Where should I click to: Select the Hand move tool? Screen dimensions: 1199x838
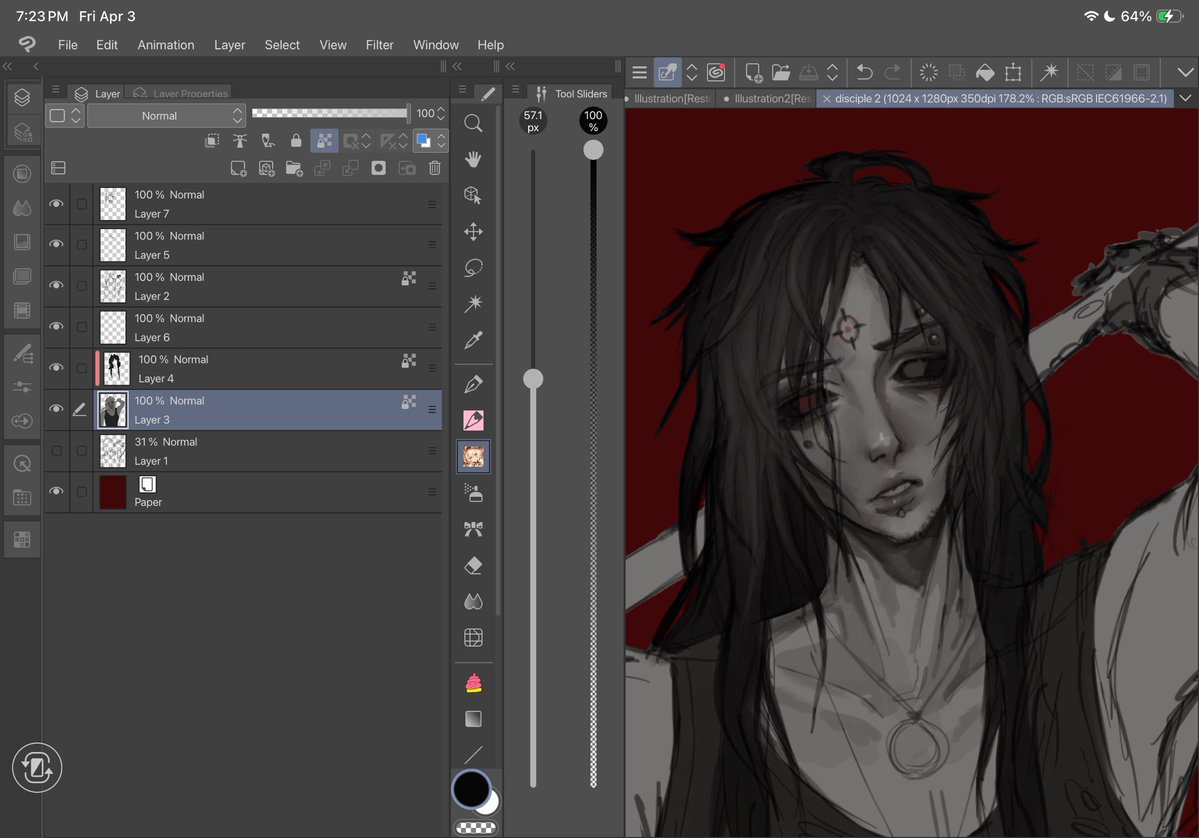click(x=474, y=160)
